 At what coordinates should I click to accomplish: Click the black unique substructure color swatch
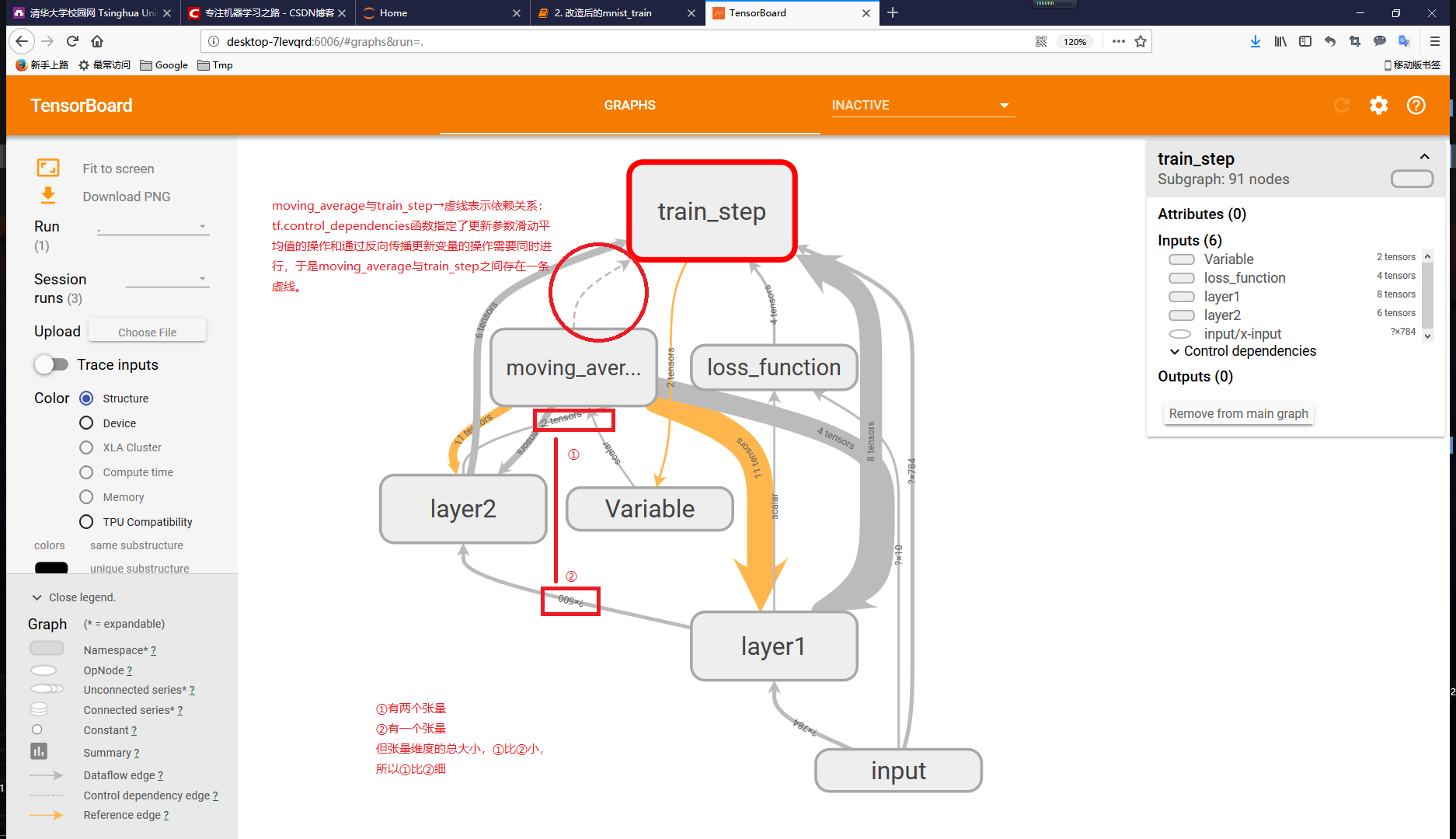tap(51, 568)
